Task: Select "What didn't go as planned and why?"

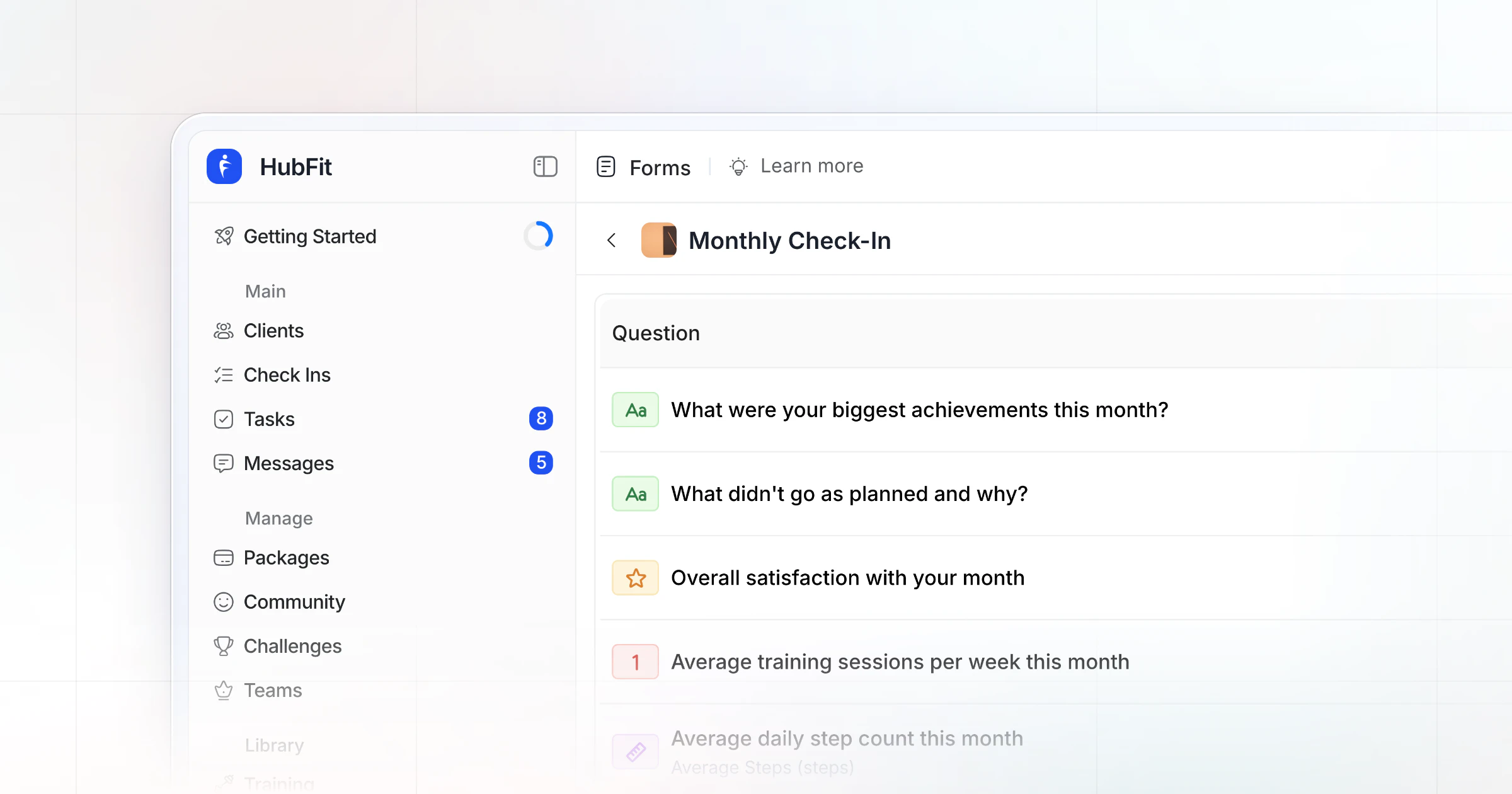Action: coord(849,493)
